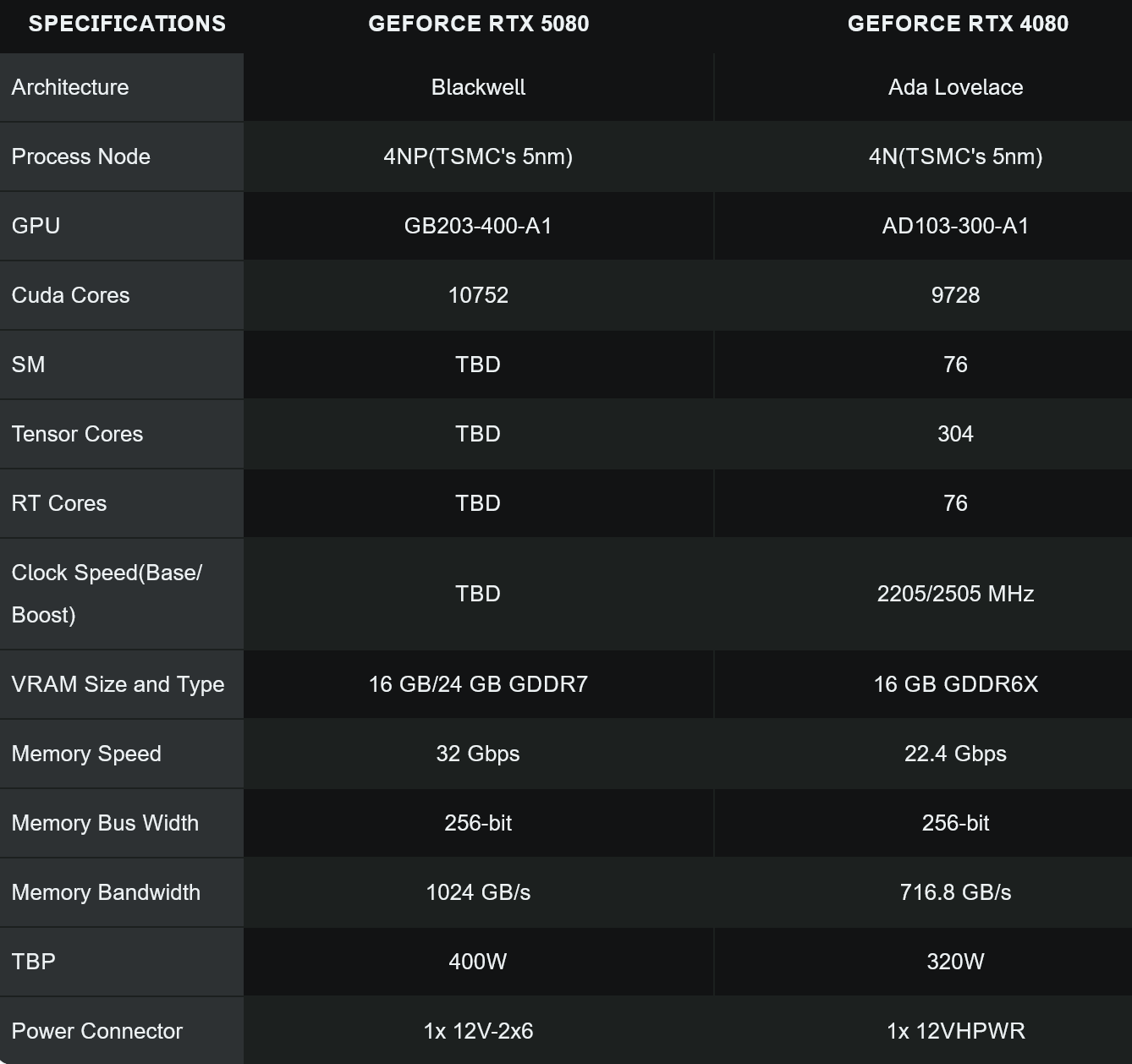Image resolution: width=1132 pixels, height=1064 pixels.
Task: Click the SPECIFICATIONS column header
Action: tap(127, 24)
